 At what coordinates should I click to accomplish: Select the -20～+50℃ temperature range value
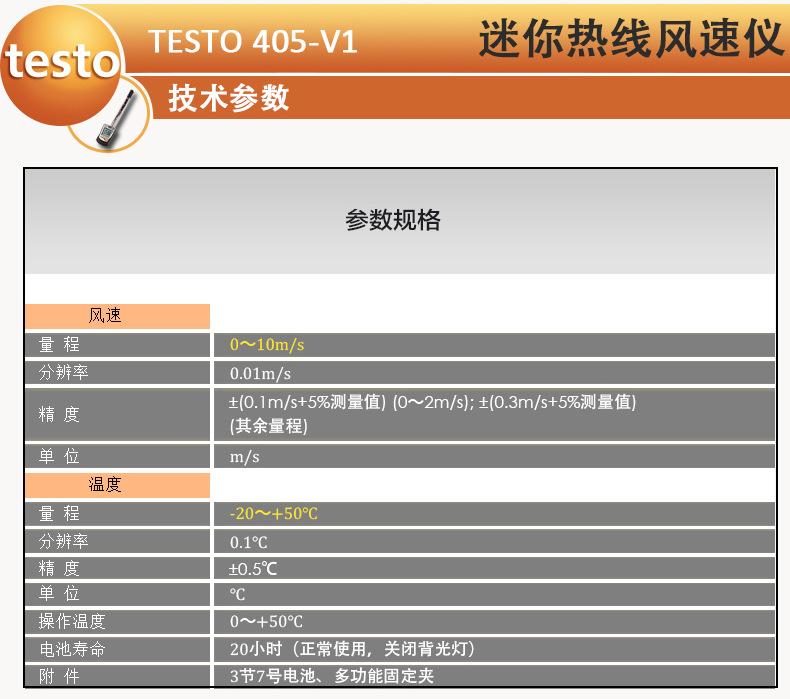tap(274, 514)
